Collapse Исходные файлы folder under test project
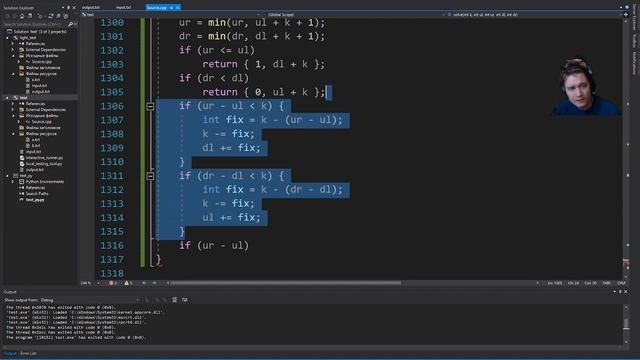This screenshot has height=360, width=640. pyautogui.click(x=13, y=116)
